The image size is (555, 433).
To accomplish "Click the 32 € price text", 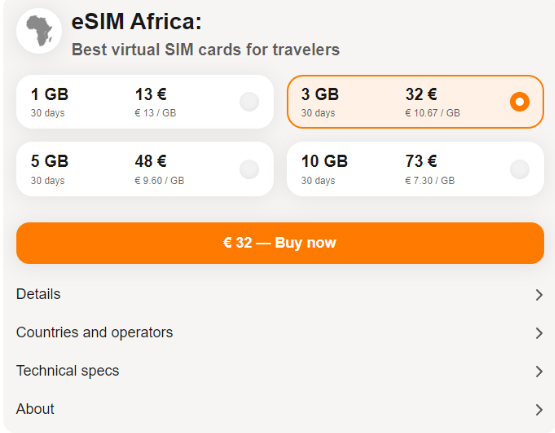I will 421,95.
